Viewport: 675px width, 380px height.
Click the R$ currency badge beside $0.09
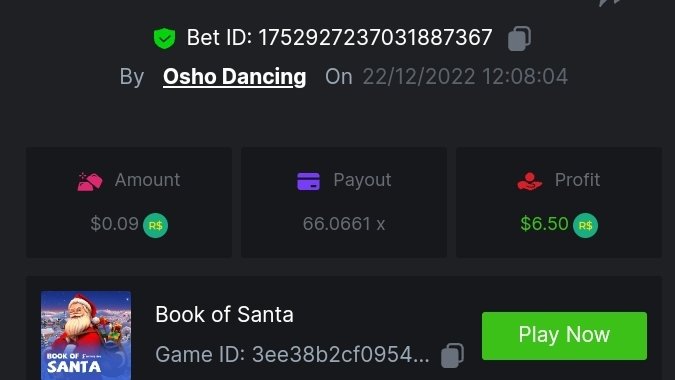[x=155, y=226]
